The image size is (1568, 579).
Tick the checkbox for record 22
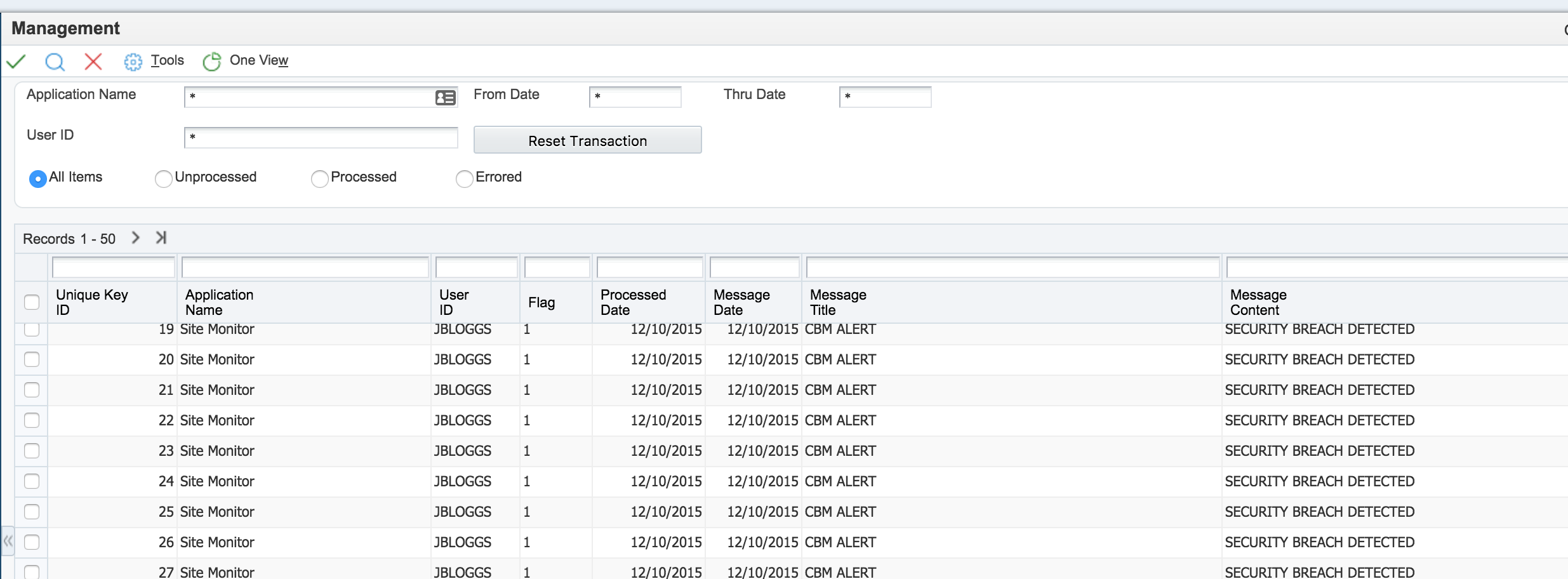point(32,420)
